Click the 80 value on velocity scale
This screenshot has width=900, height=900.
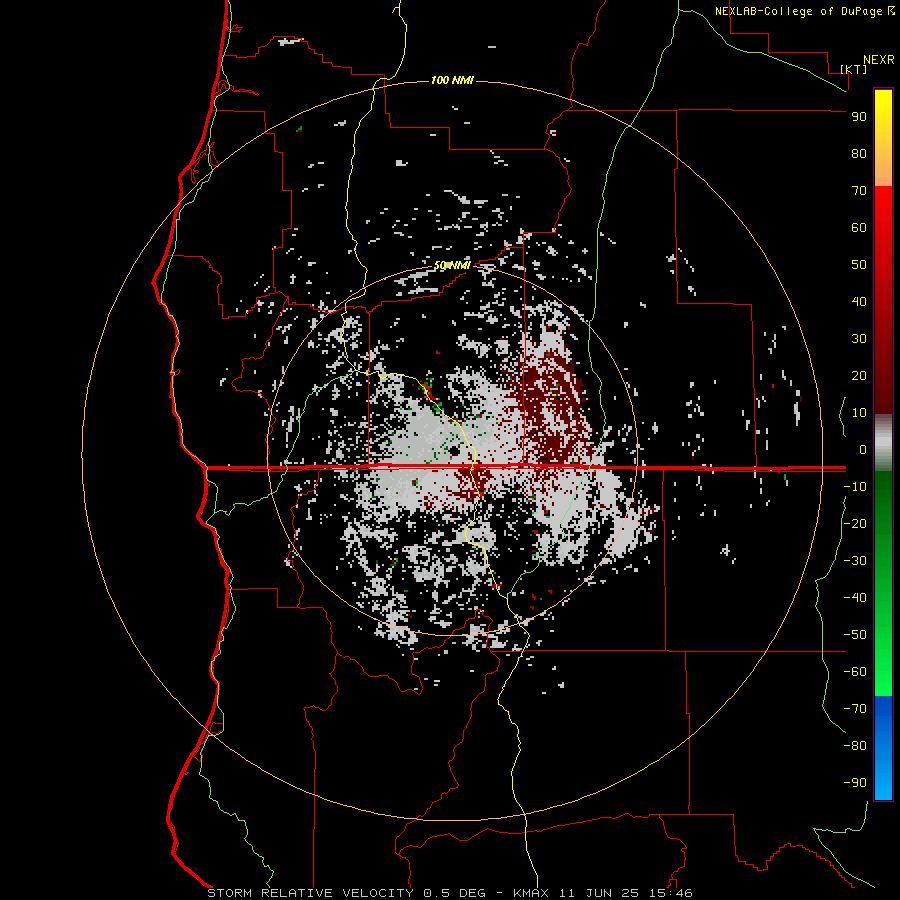pyautogui.click(x=859, y=153)
